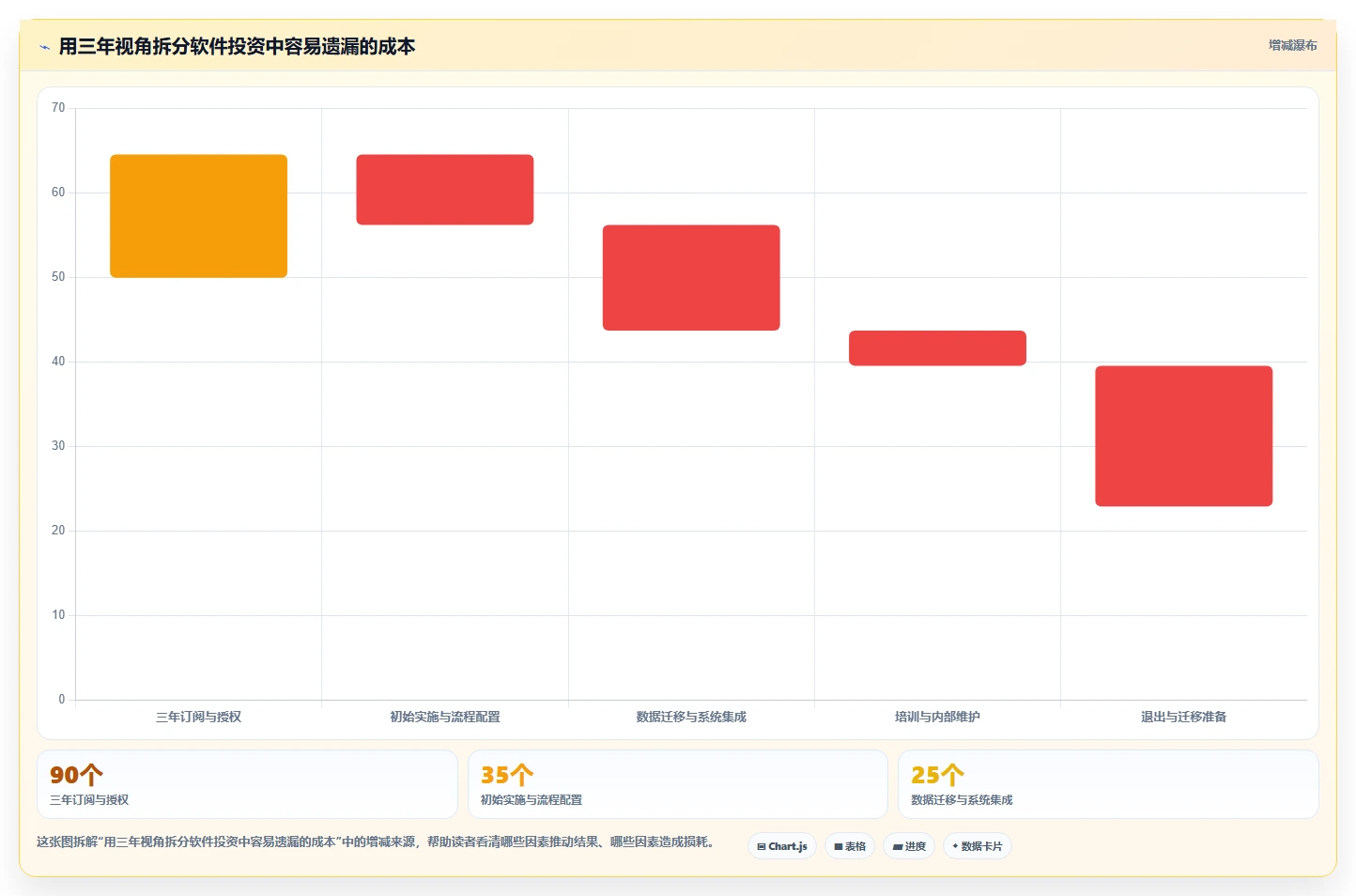Click the y-axis value 30
This screenshot has height=896, width=1356.
coord(58,446)
